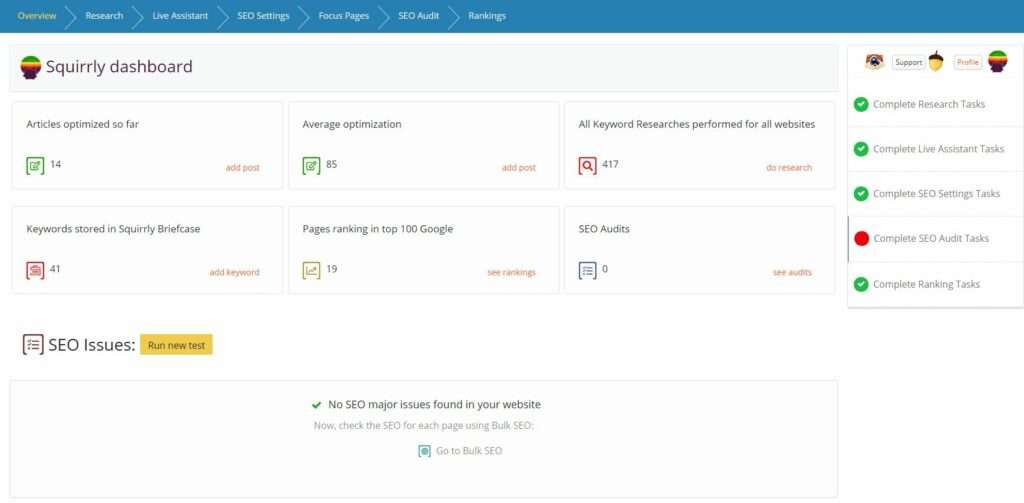The image size is (1024, 503).
Task: Click the checklist icon beside SEO Issues
Action: [x=33, y=344]
